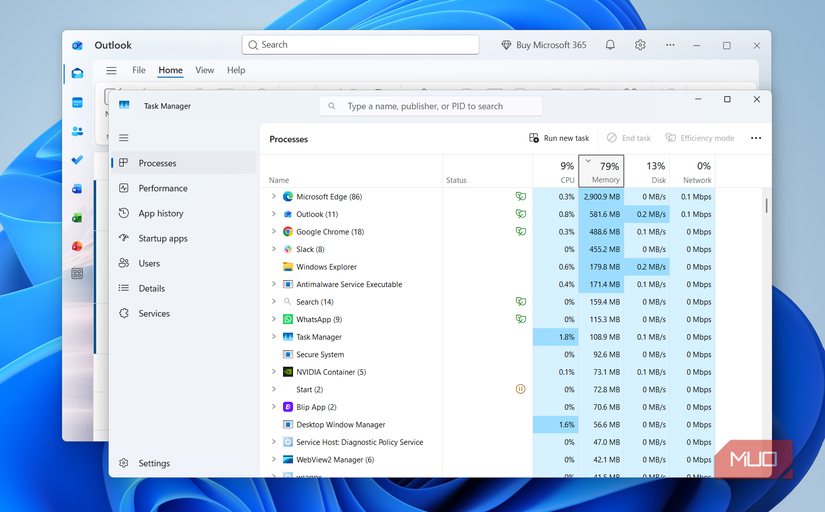
Task: Expand the Start (2) process group
Action: (274, 389)
